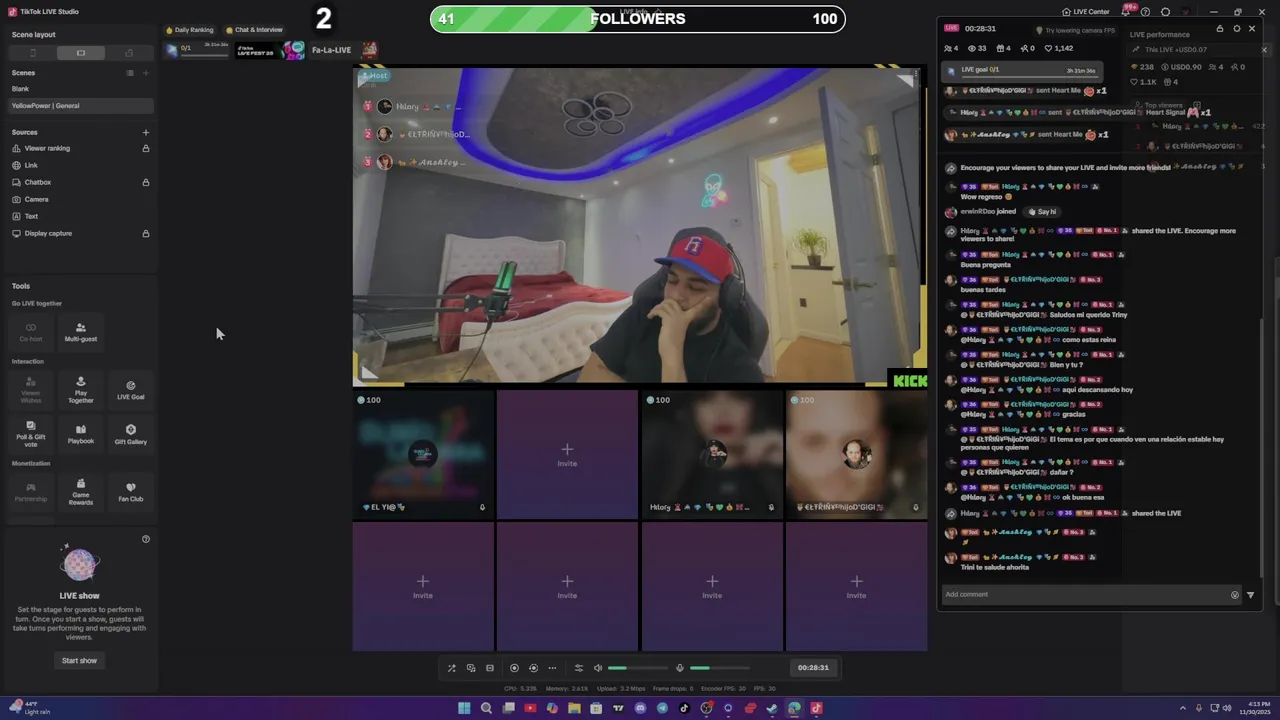Viewport: 1280px width, 720px height.
Task: Open the EL YI@ guest tile
Action: pyautogui.click(x=423, y=454)
